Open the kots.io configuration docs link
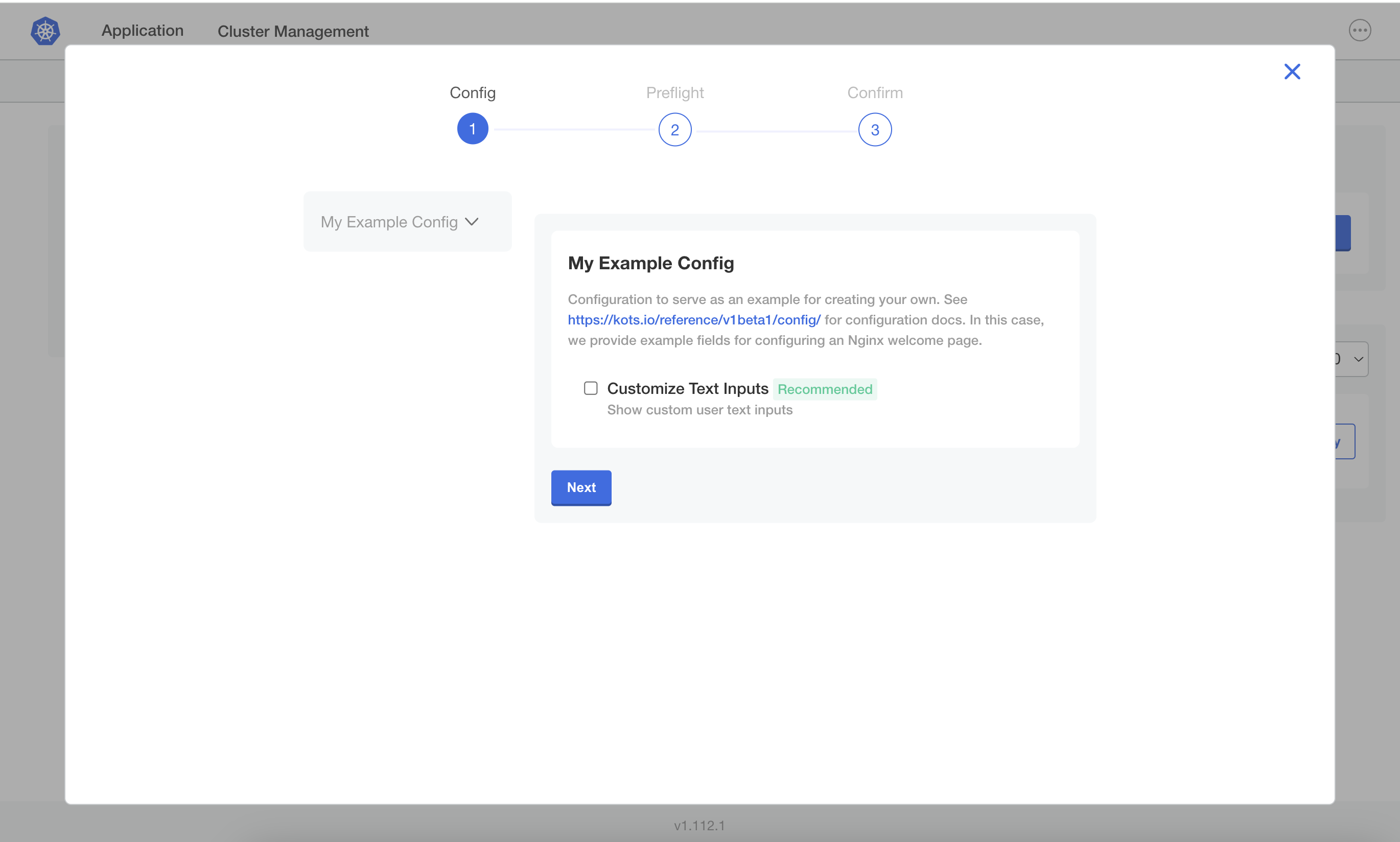The width and height of the screenshot is (1400, 842). coord(693,320)
